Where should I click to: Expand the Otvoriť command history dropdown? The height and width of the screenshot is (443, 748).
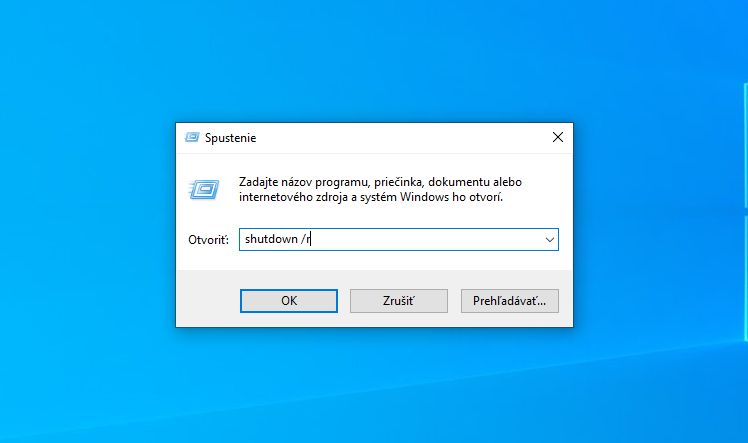tap(550, 239)
